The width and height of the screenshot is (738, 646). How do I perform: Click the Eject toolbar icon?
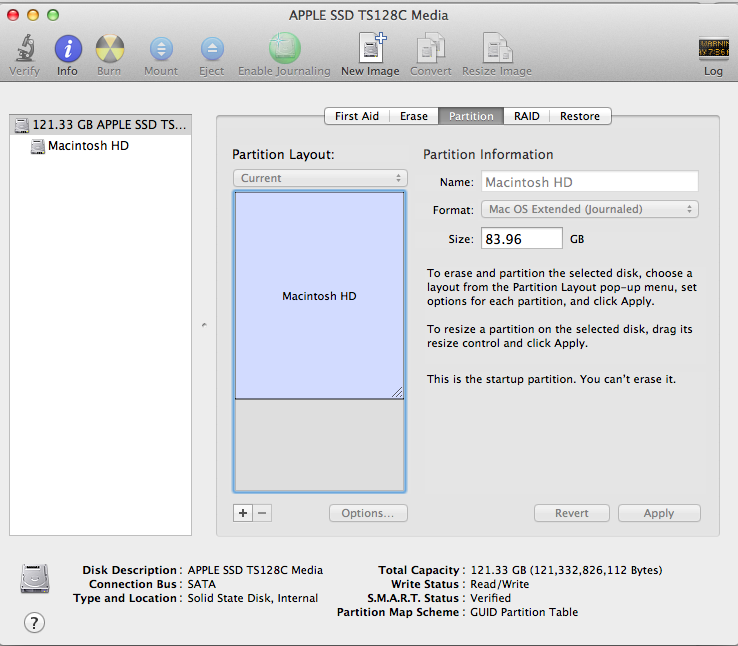tap(212, 49)
